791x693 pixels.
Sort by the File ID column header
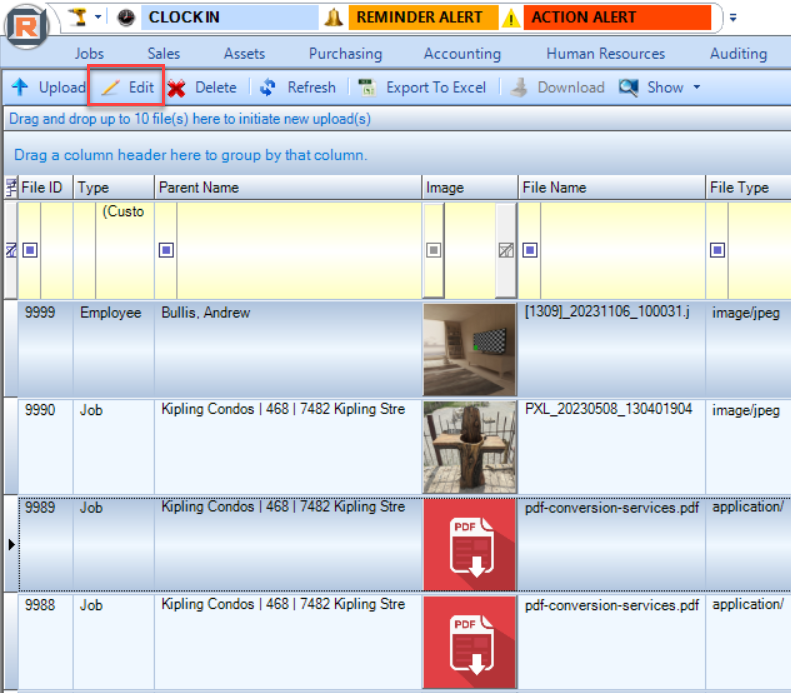click(x=46, y=188)
